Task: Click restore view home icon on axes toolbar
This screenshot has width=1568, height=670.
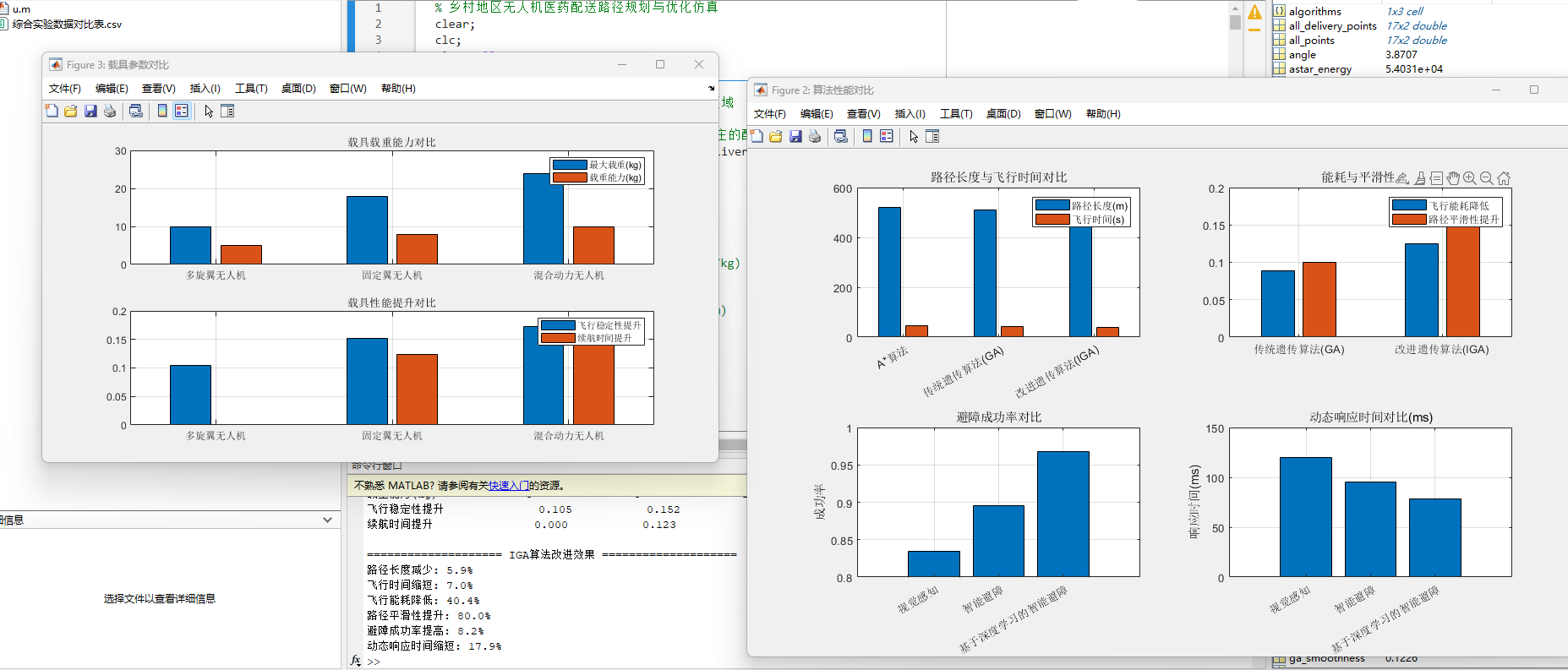Action: tap(1503, 177)
